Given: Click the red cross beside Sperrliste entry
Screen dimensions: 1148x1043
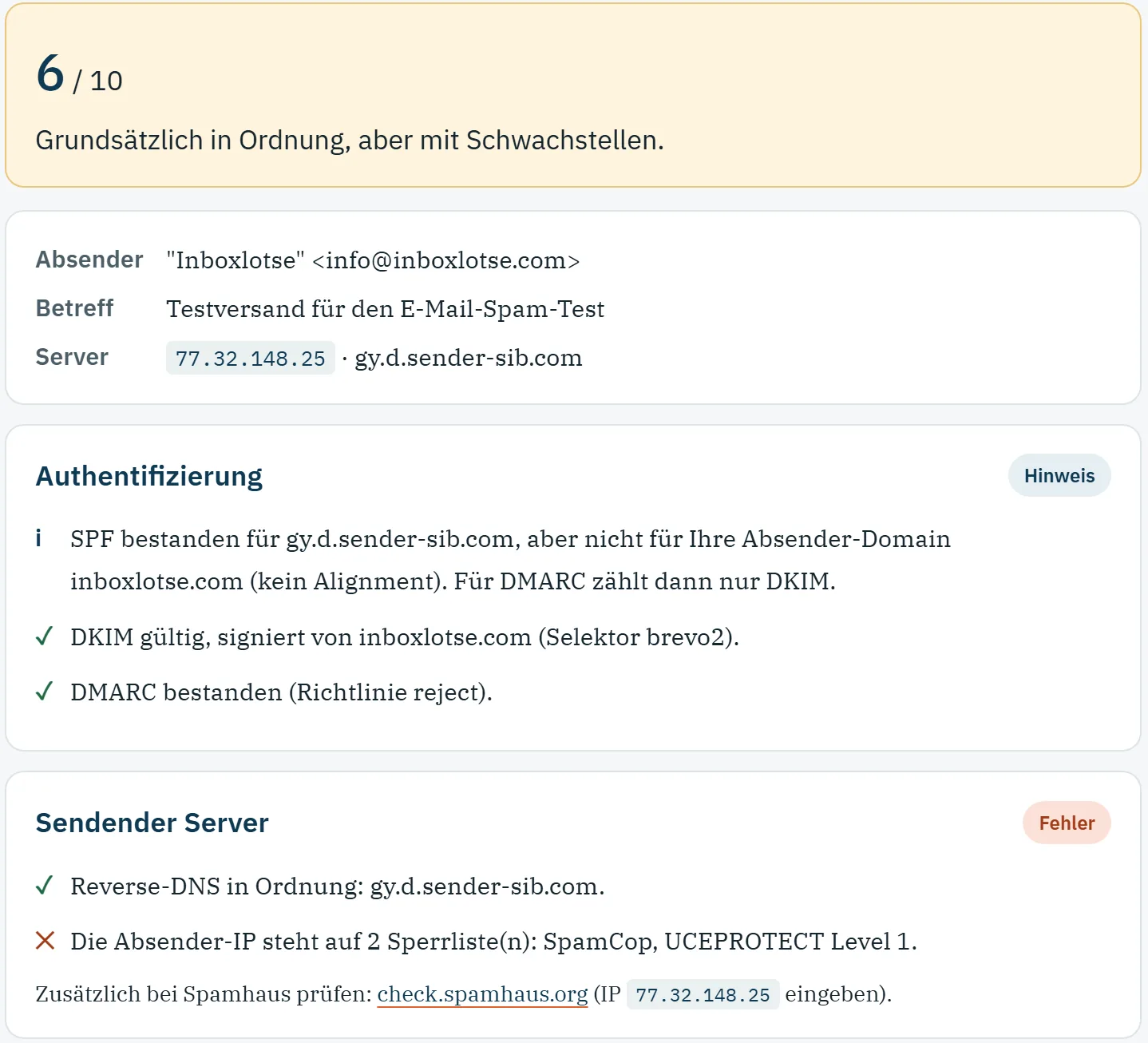Looking at the screenshot, I should pyautogui.click(x=45, y=941).
